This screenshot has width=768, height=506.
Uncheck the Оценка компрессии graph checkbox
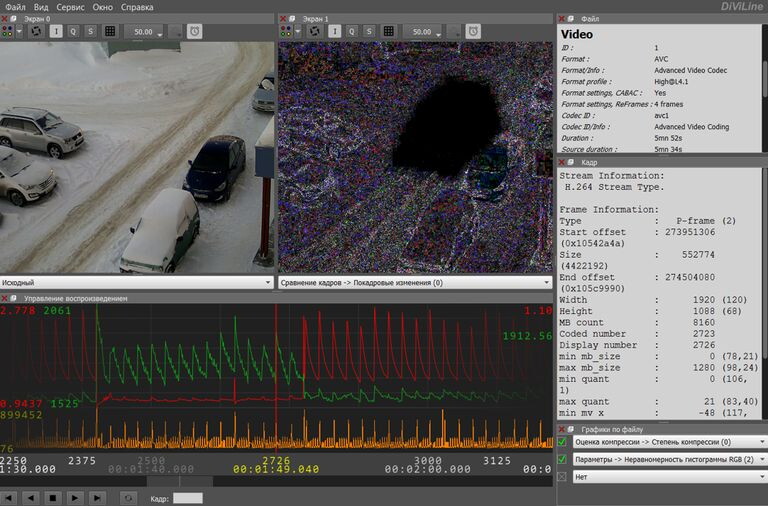[x=562, y=442]
